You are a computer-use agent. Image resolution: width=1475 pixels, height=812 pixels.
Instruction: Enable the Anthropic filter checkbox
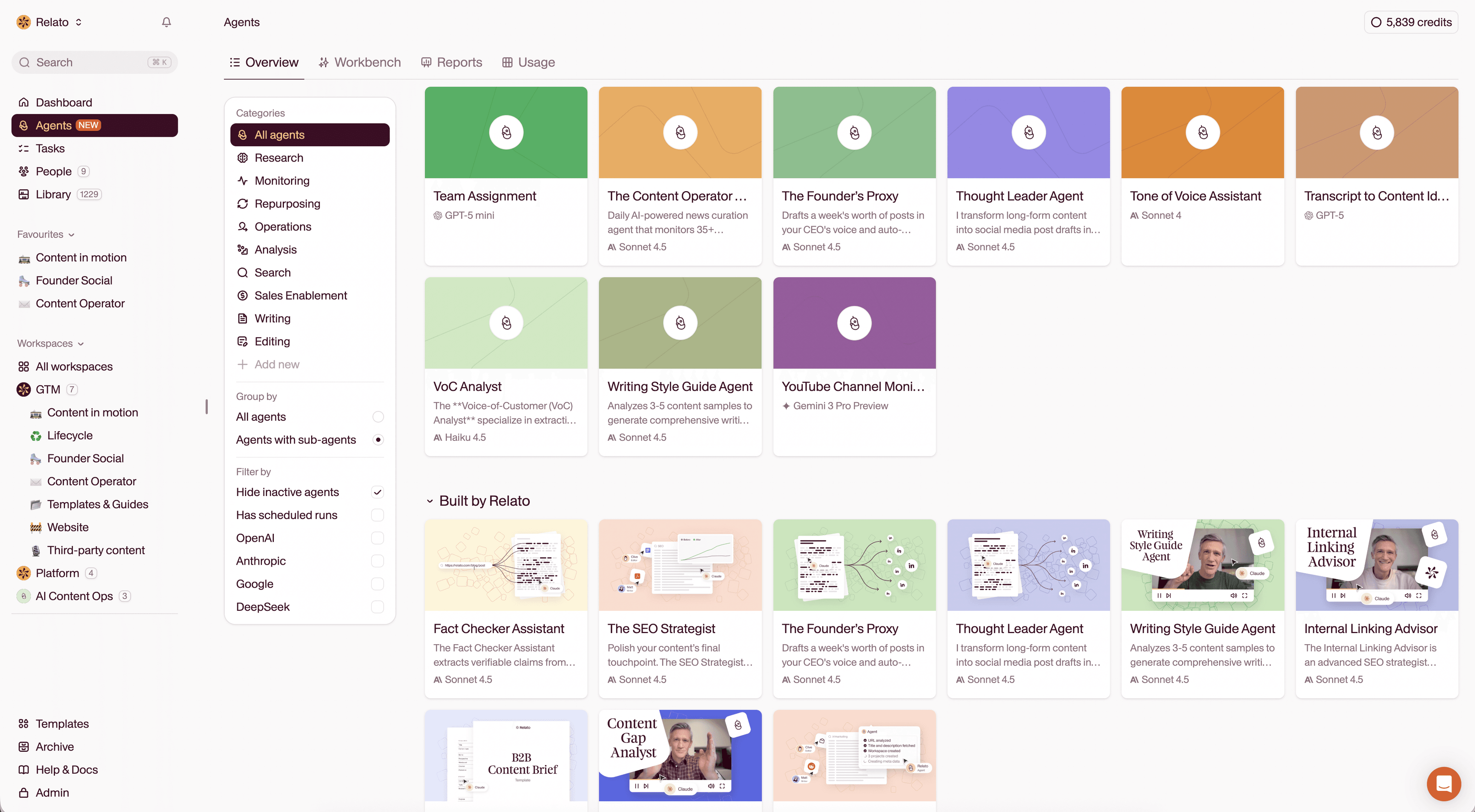(377, 561)
